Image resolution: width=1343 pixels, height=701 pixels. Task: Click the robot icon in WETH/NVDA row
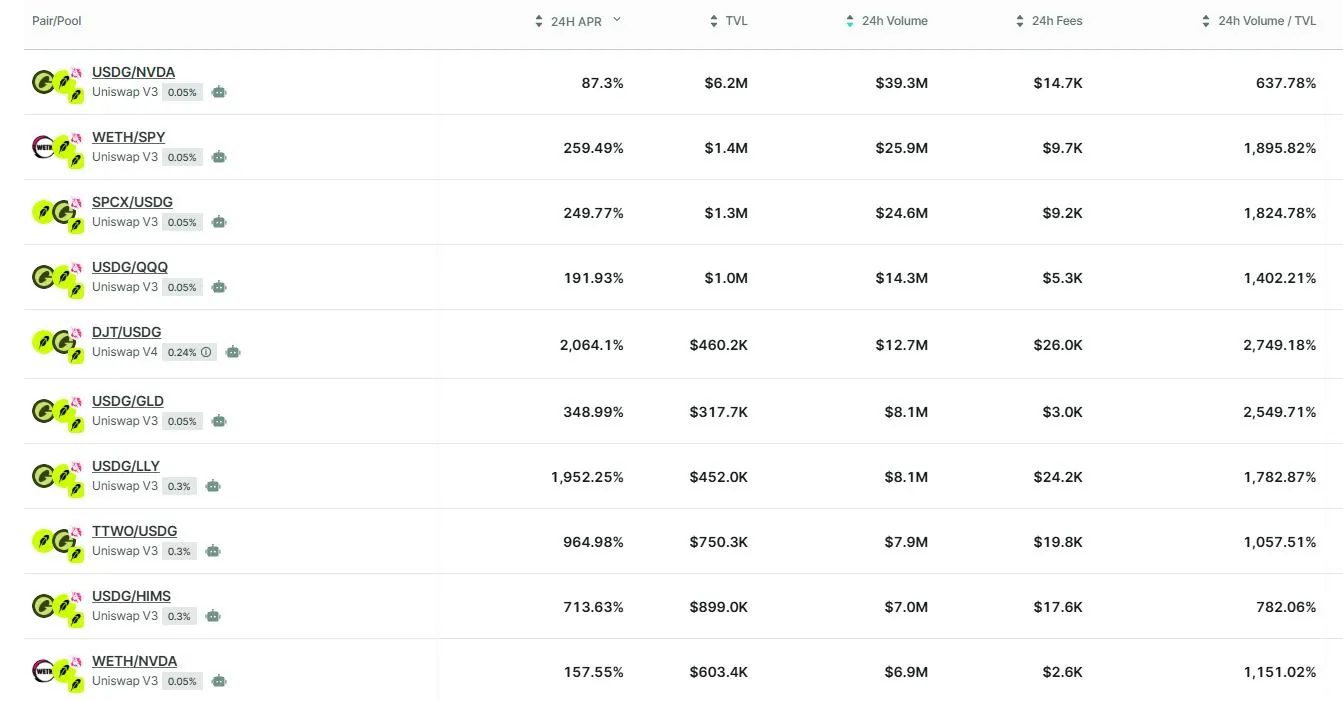tap(219, 681)
